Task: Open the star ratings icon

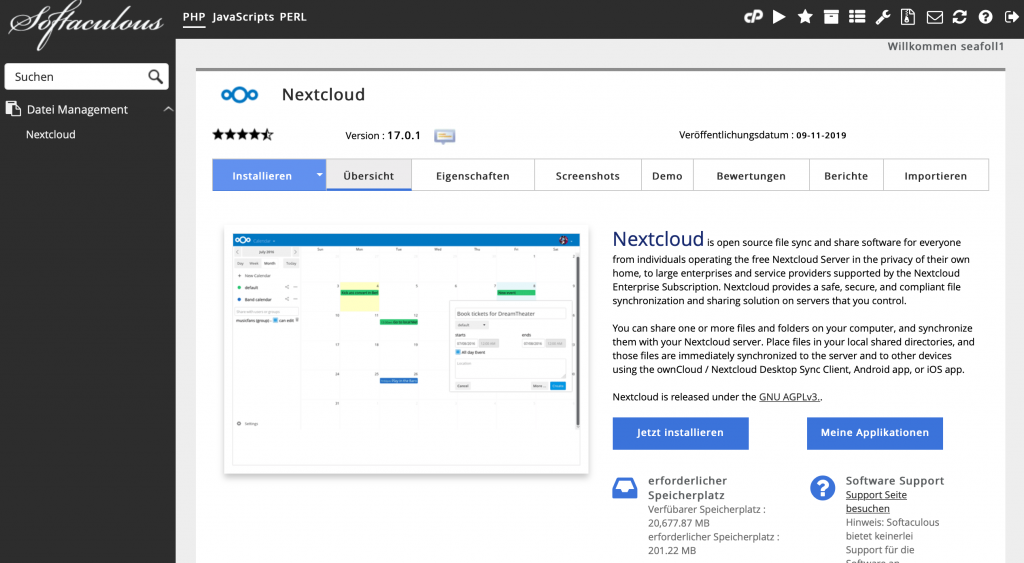Action: 805,17
